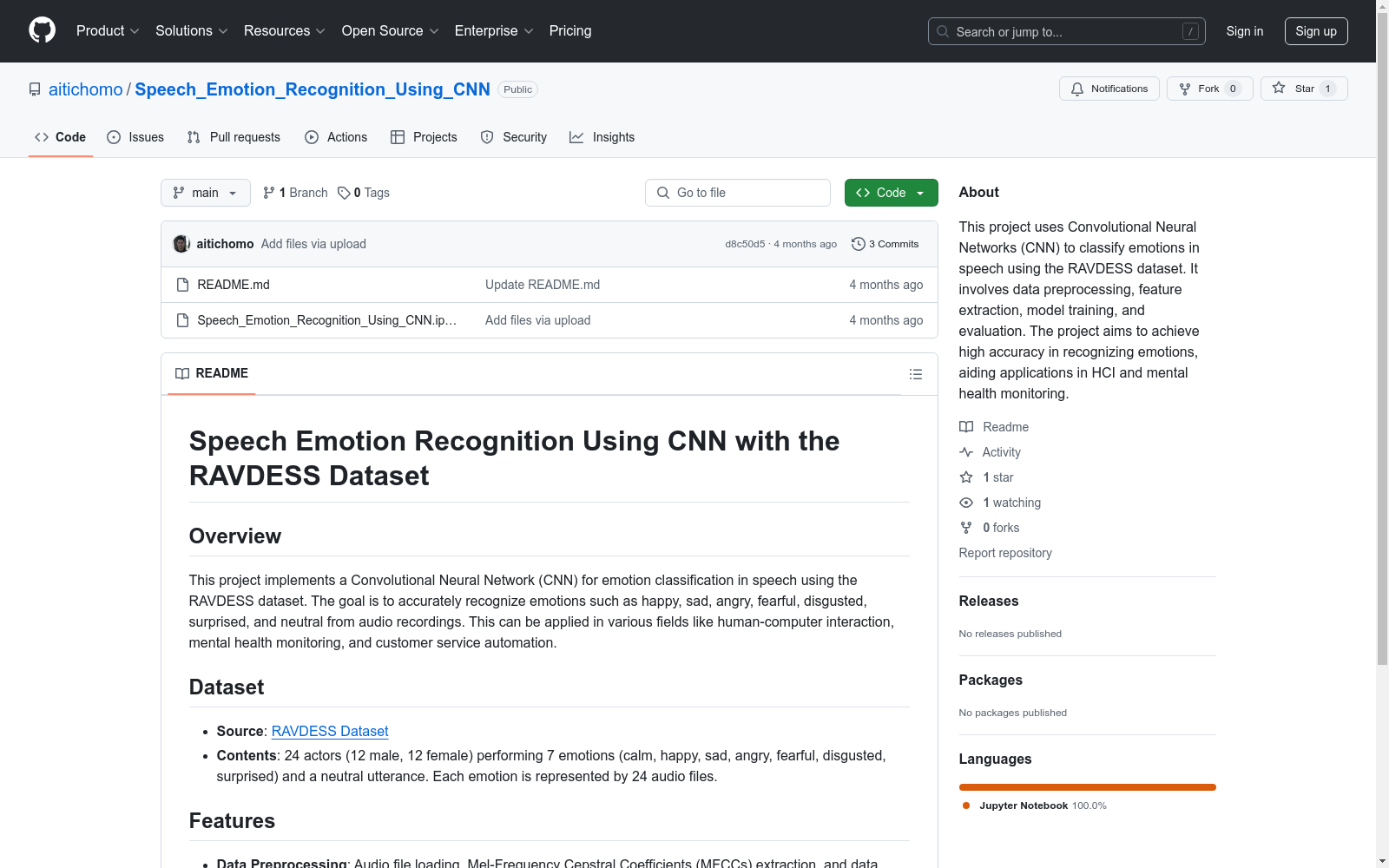Open the green Code dropdown

[x=891, y=193]
